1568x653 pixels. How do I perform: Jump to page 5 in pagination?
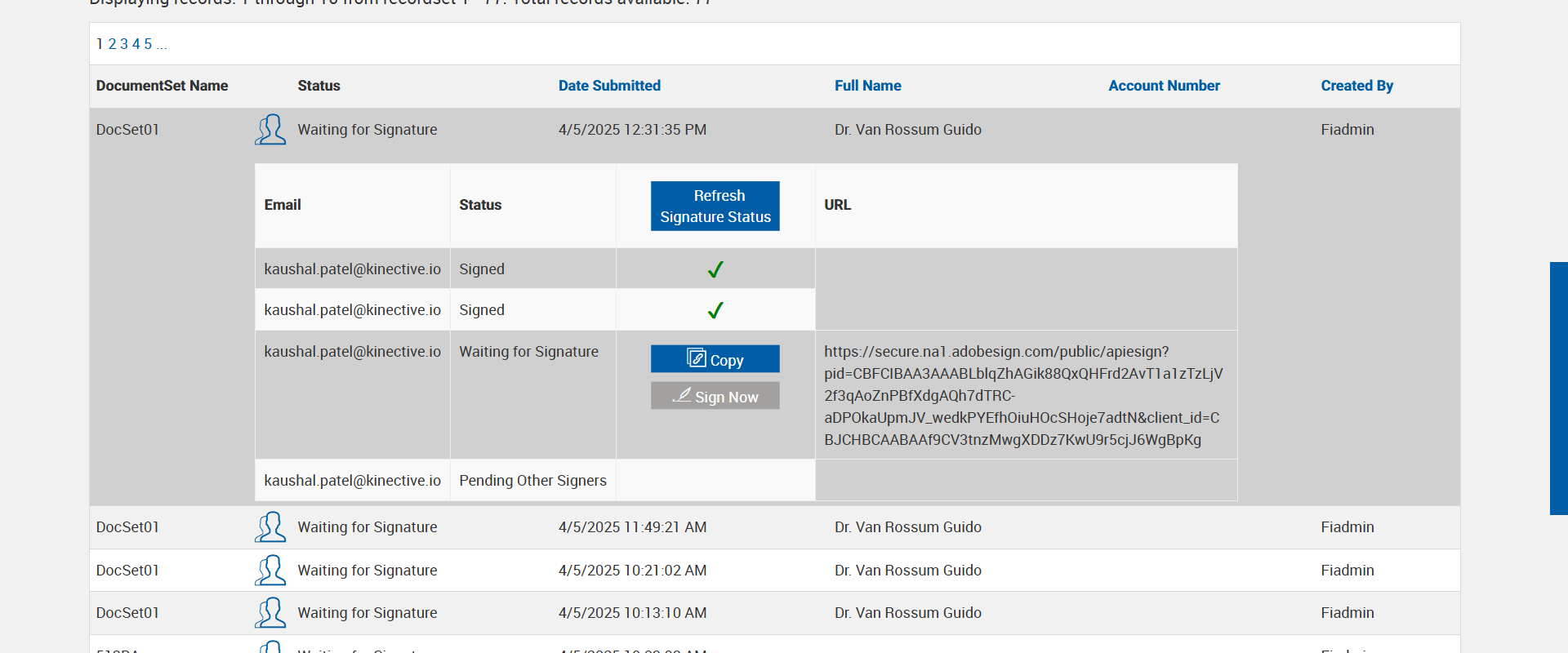click(x=148, y=44)
